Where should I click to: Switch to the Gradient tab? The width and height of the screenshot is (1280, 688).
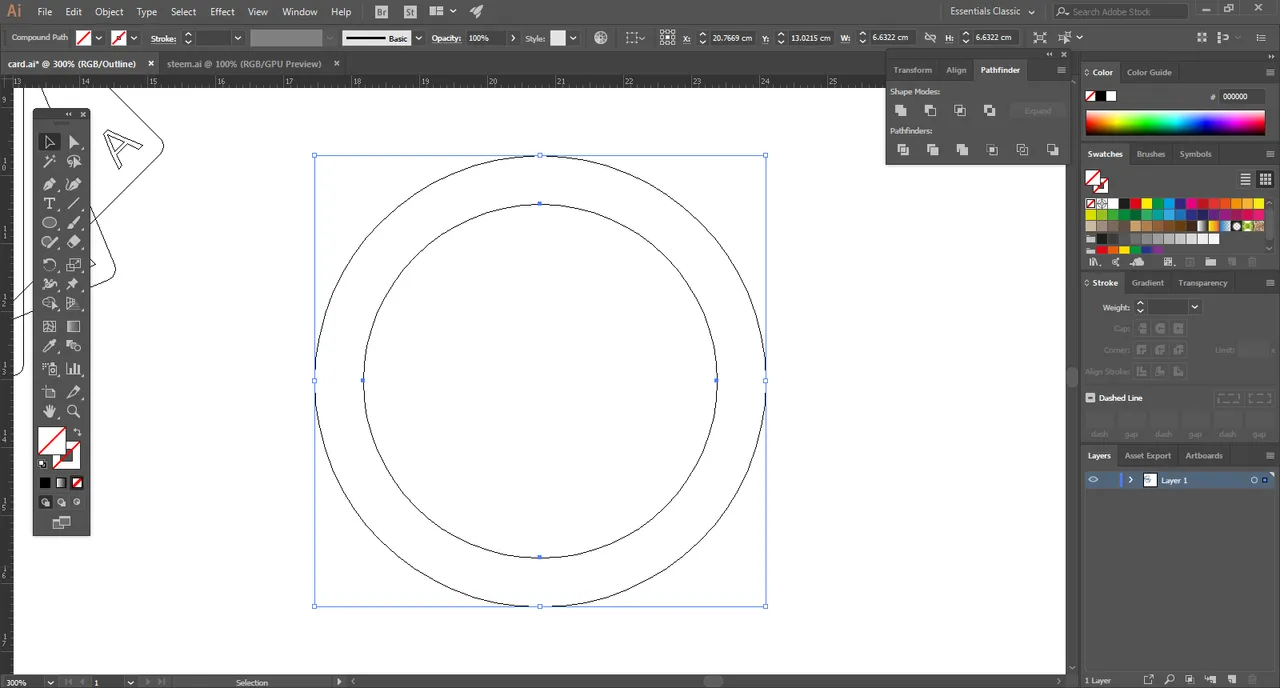click(1148, 283)
